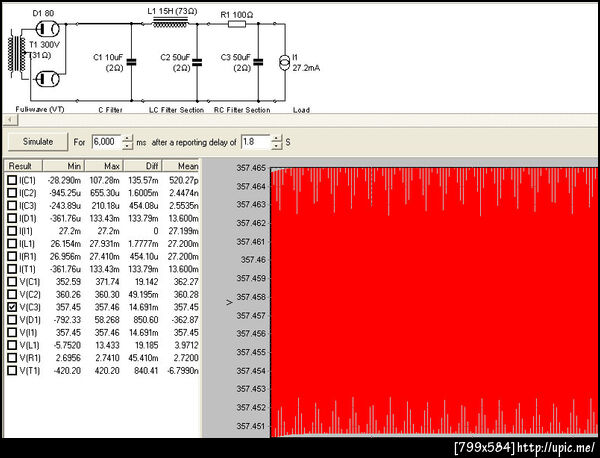Click the reporting delay field 1.8
The image size is (600, 458).
point(256,142)
